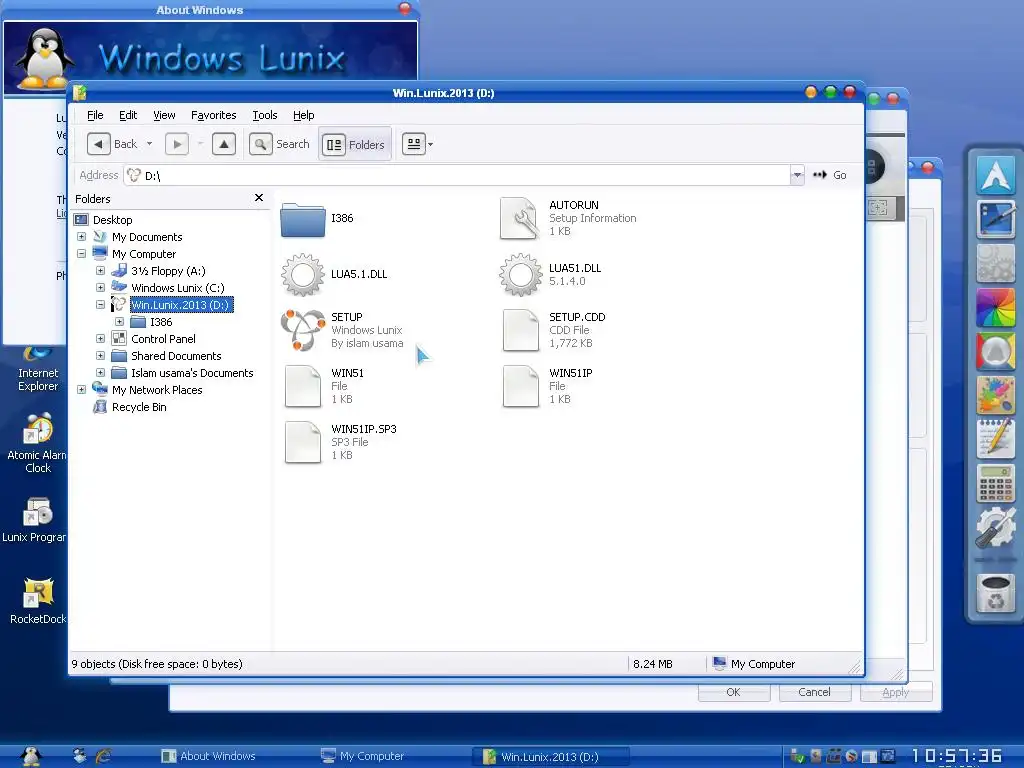The image size is (1024, 768).
Task: Select the SETUP Windows Lunix application
Action: click(x=303, y=330)
